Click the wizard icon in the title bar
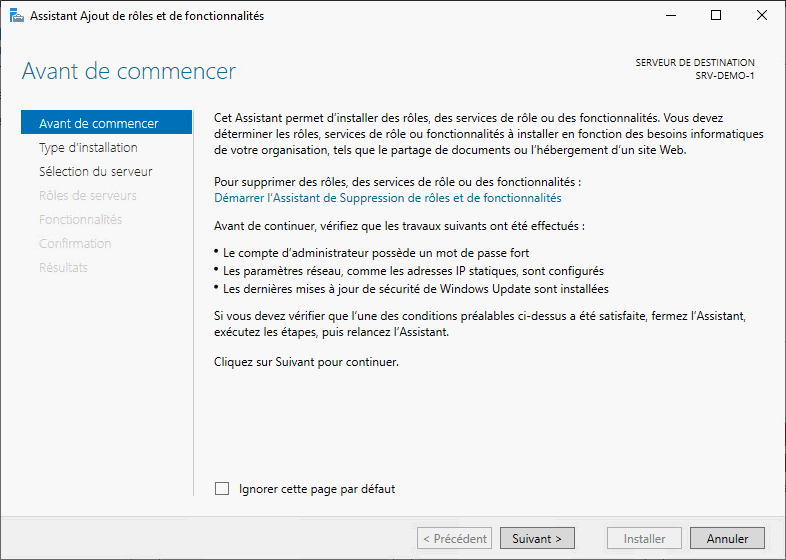 [17, 16]
